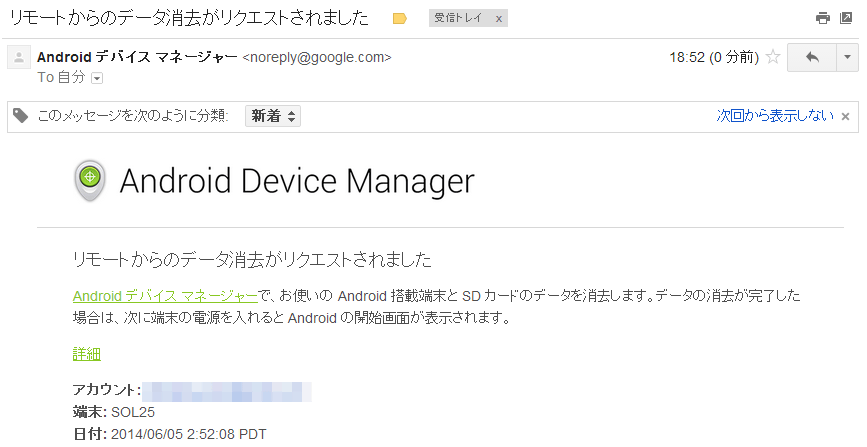867x447 pixels.
Task: Click the このメッセージを次のように分類 label
Action: (133, 116)
